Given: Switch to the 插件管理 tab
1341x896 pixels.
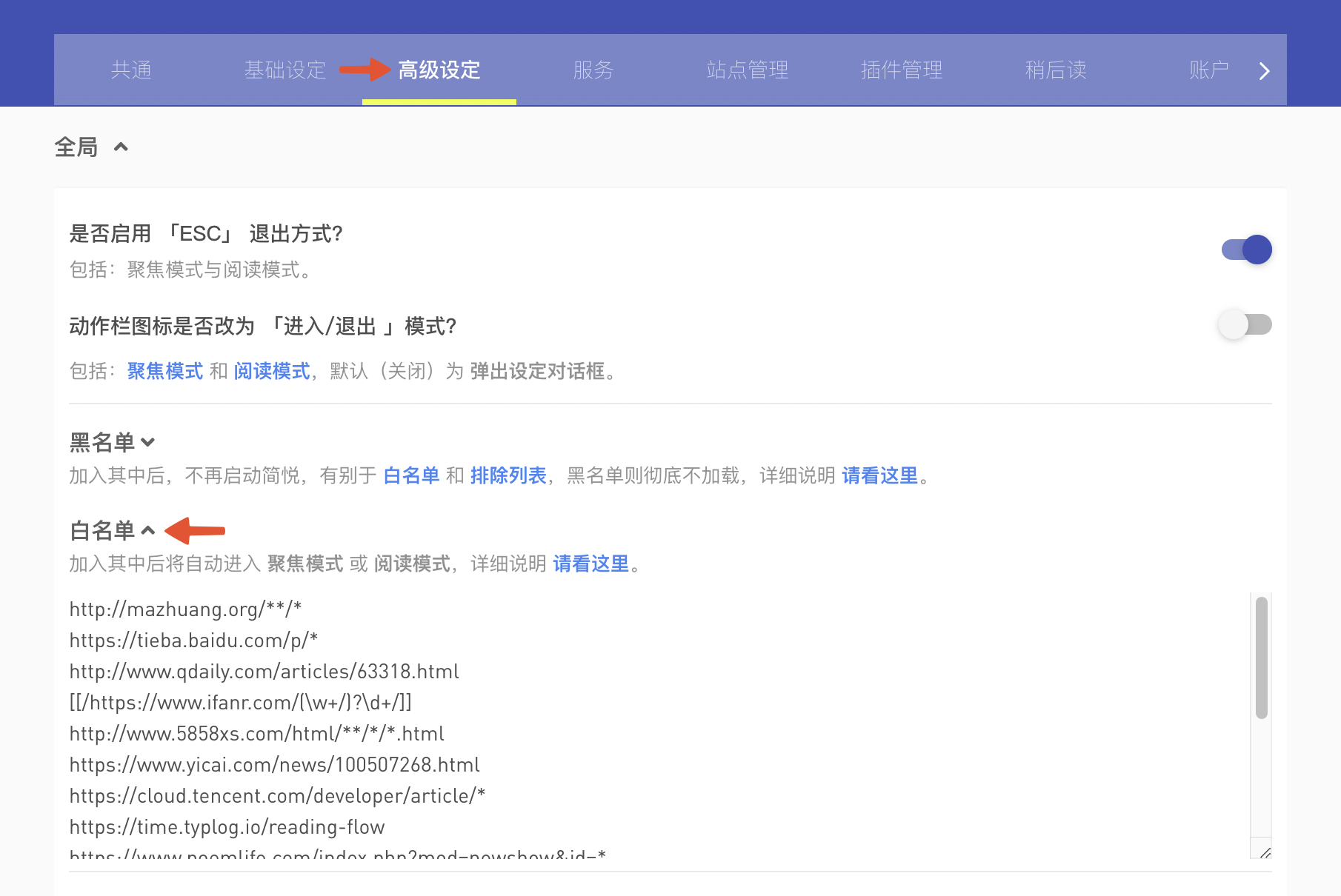Looking at the screenshot, I should point(902,70).
